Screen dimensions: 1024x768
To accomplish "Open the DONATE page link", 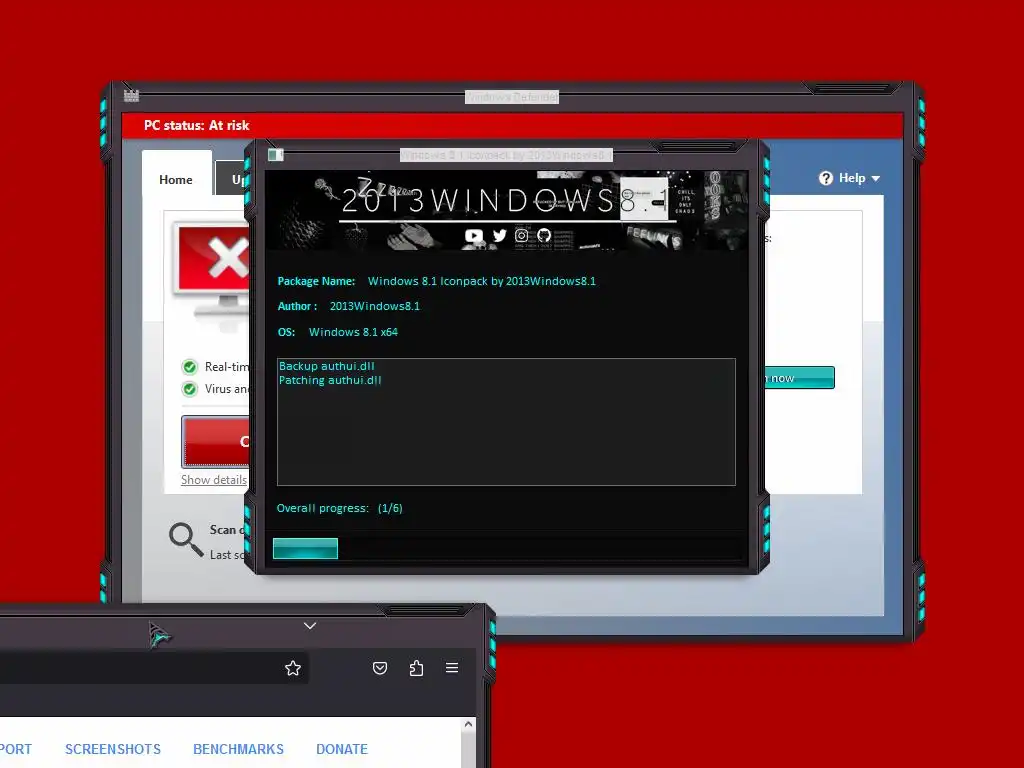I will pos(342,749).
